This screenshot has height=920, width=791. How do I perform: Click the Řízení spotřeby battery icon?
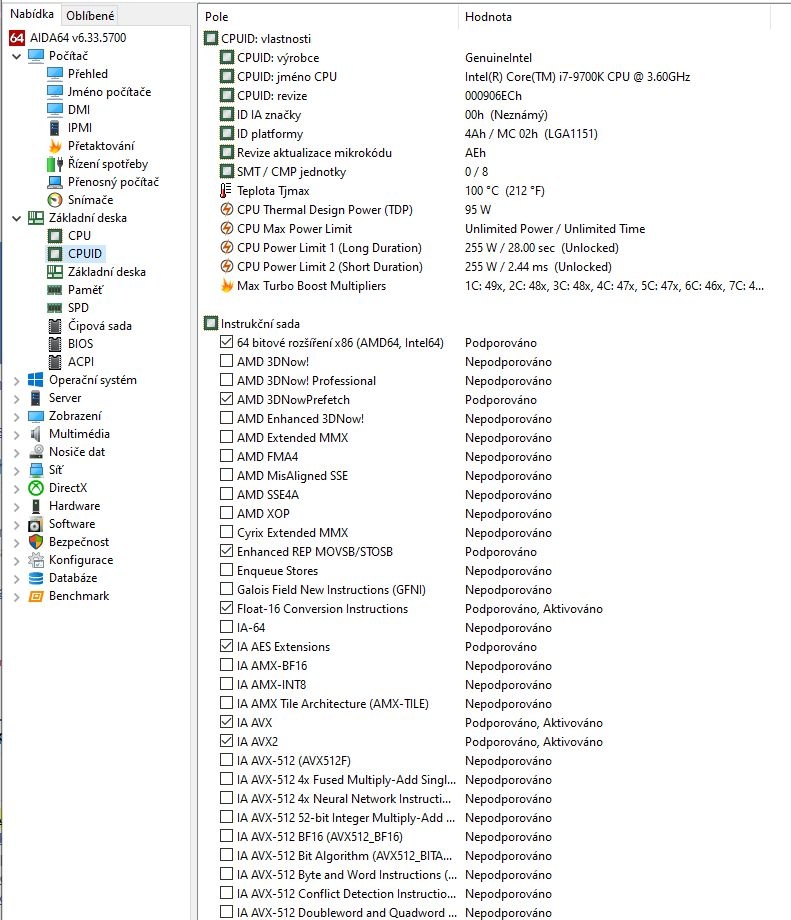[55, 164]
